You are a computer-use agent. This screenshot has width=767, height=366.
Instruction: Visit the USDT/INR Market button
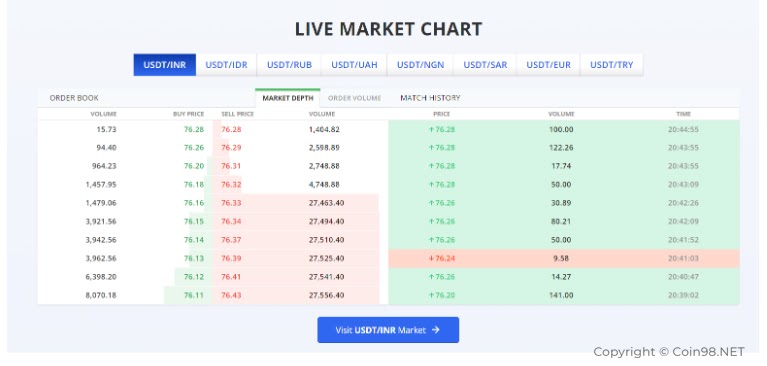tap(388, 330)
